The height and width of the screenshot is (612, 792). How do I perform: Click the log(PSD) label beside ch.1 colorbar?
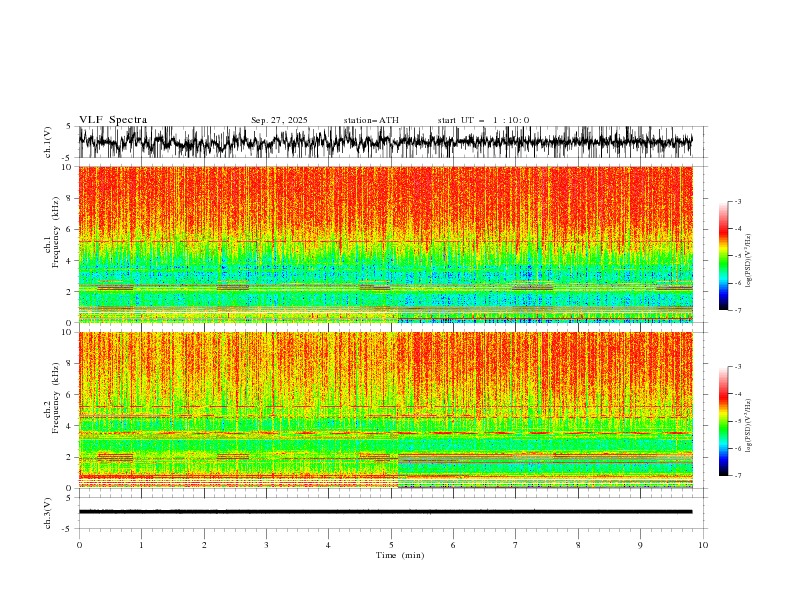748,261
